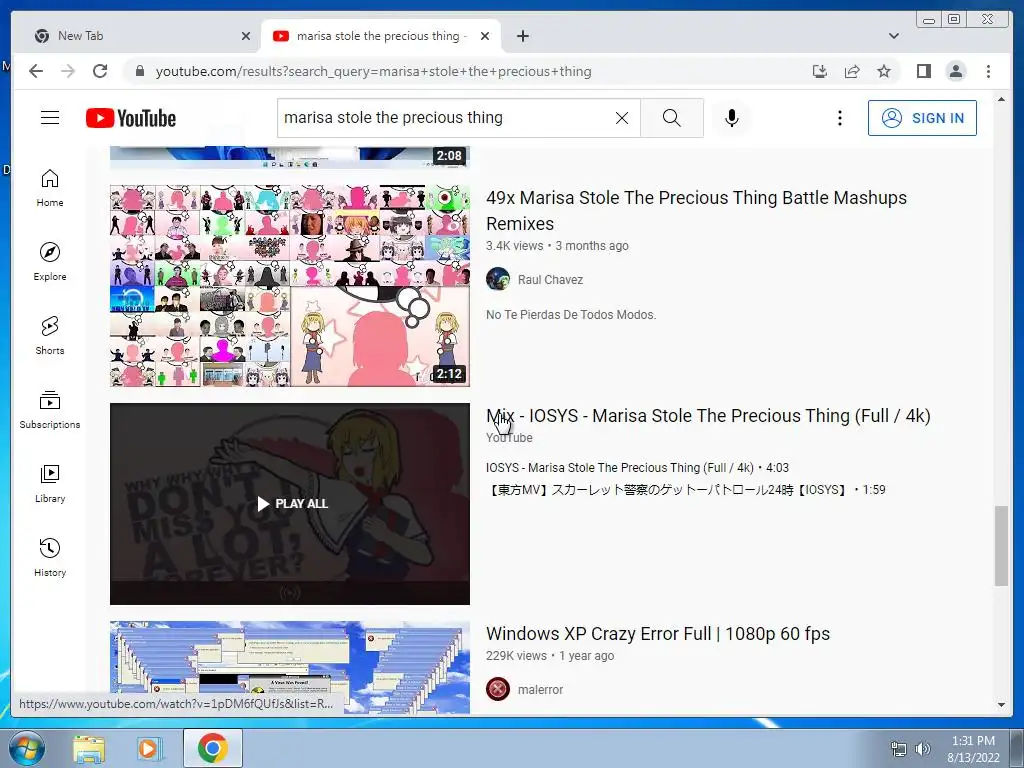Open YouTube settings three-dot menu
The width and height of the screenshot is (1024, 768).
click(840, 118)
